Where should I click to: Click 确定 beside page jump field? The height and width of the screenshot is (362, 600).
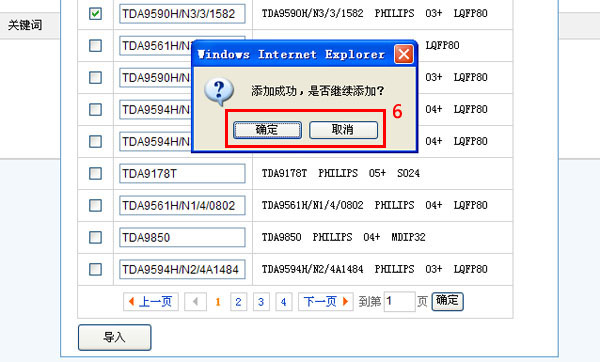tap(447, 301)
